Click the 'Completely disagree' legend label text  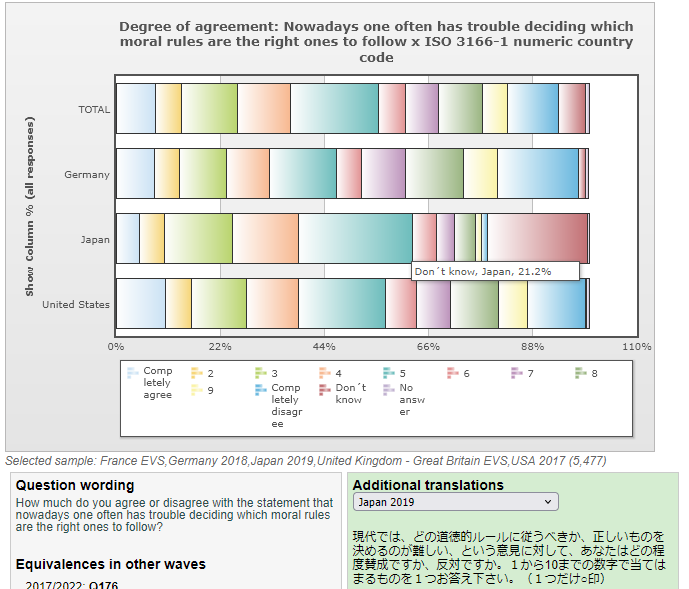pyautogui.click(x=286, y=405)
